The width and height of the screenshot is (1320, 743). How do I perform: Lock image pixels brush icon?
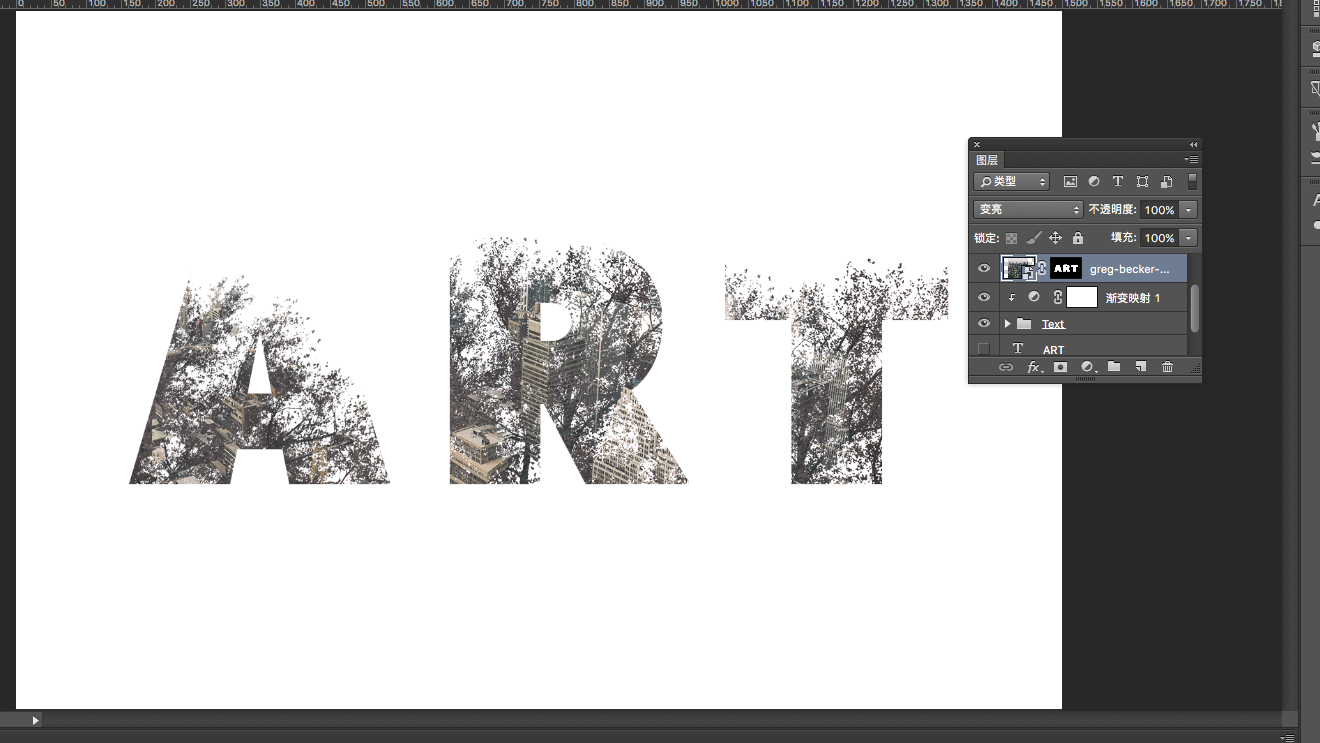click(x=1033, y=238)
